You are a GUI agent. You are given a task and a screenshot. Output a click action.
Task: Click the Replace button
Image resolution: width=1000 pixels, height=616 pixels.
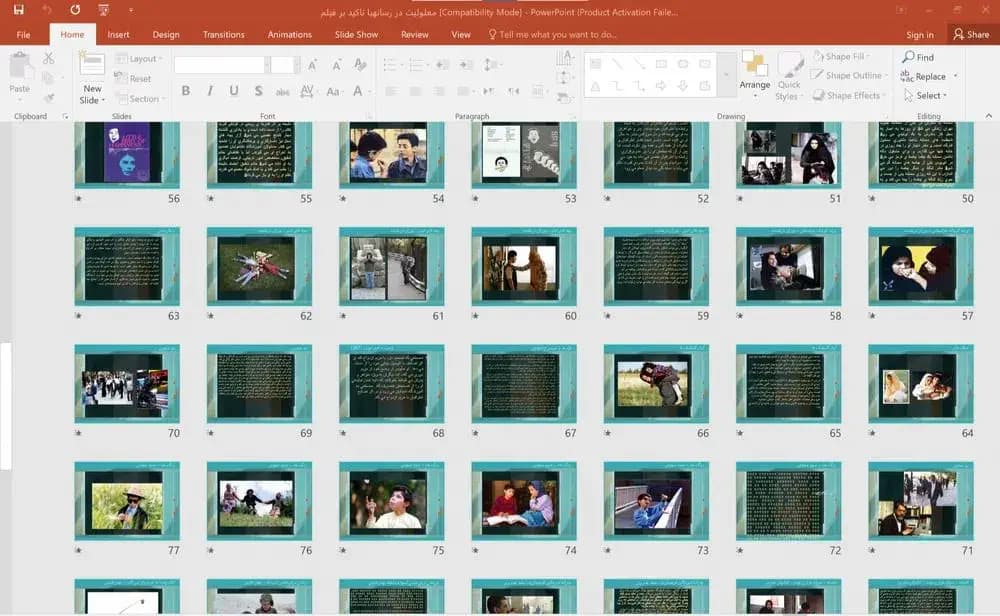[923, 76]
